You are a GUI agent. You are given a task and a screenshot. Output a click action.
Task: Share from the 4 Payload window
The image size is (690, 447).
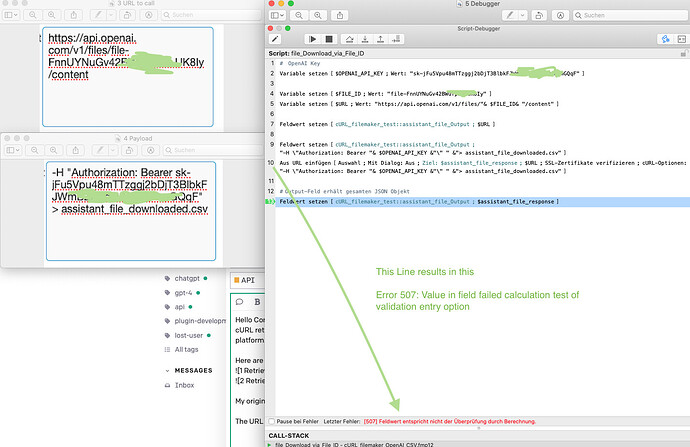tap(76, 150)
